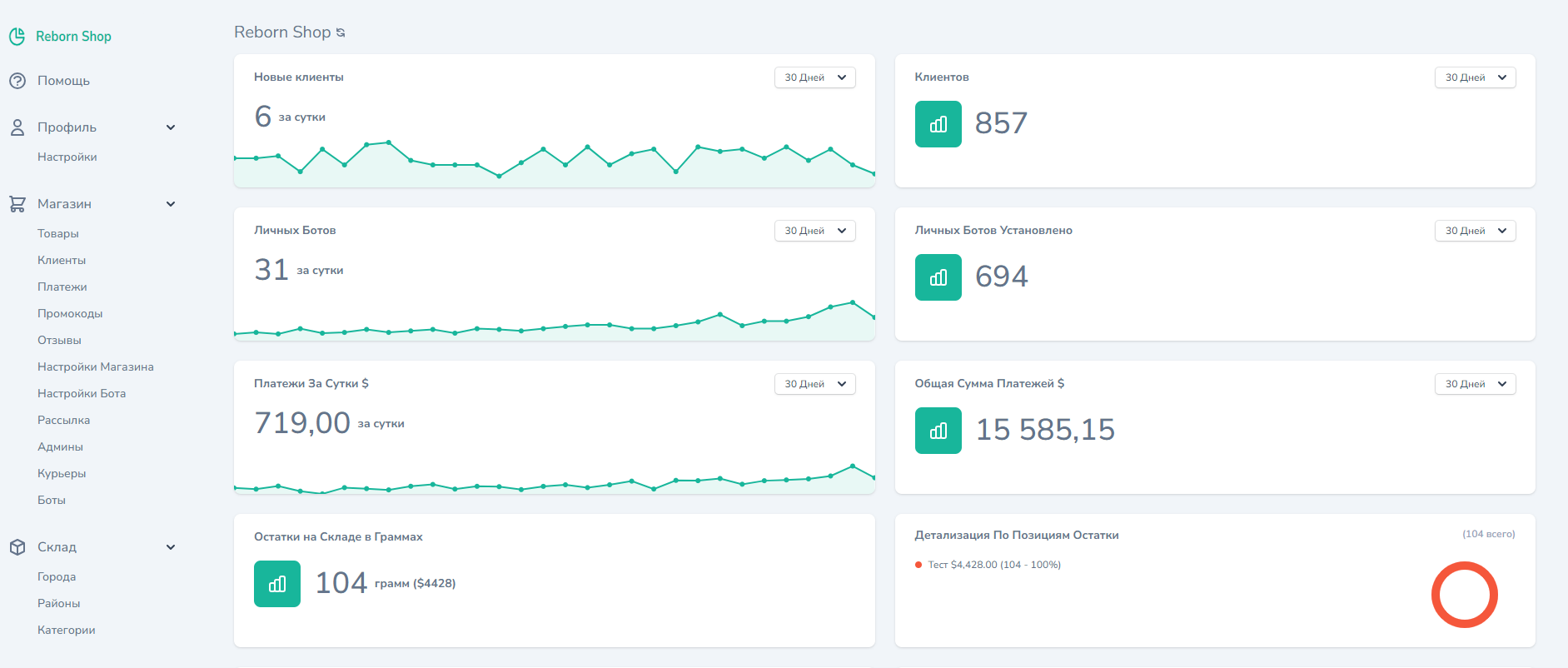Open 30 Дней dropdown in Новые клиенты card
The width and height of the screenshot is (1568, 668).
coord(814,77)
